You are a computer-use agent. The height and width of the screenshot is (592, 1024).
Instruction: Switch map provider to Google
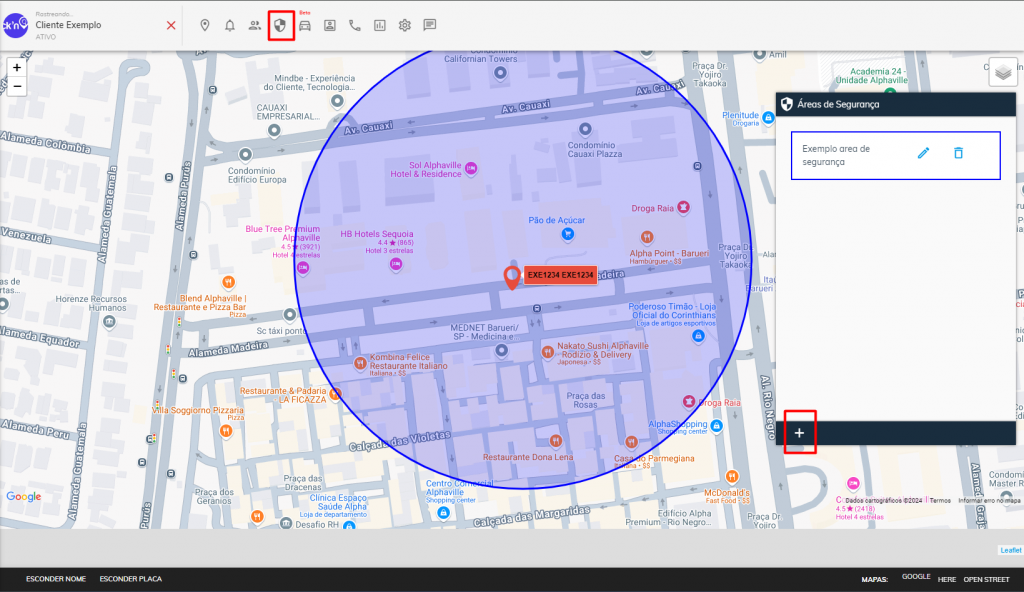tap(916, 576)
